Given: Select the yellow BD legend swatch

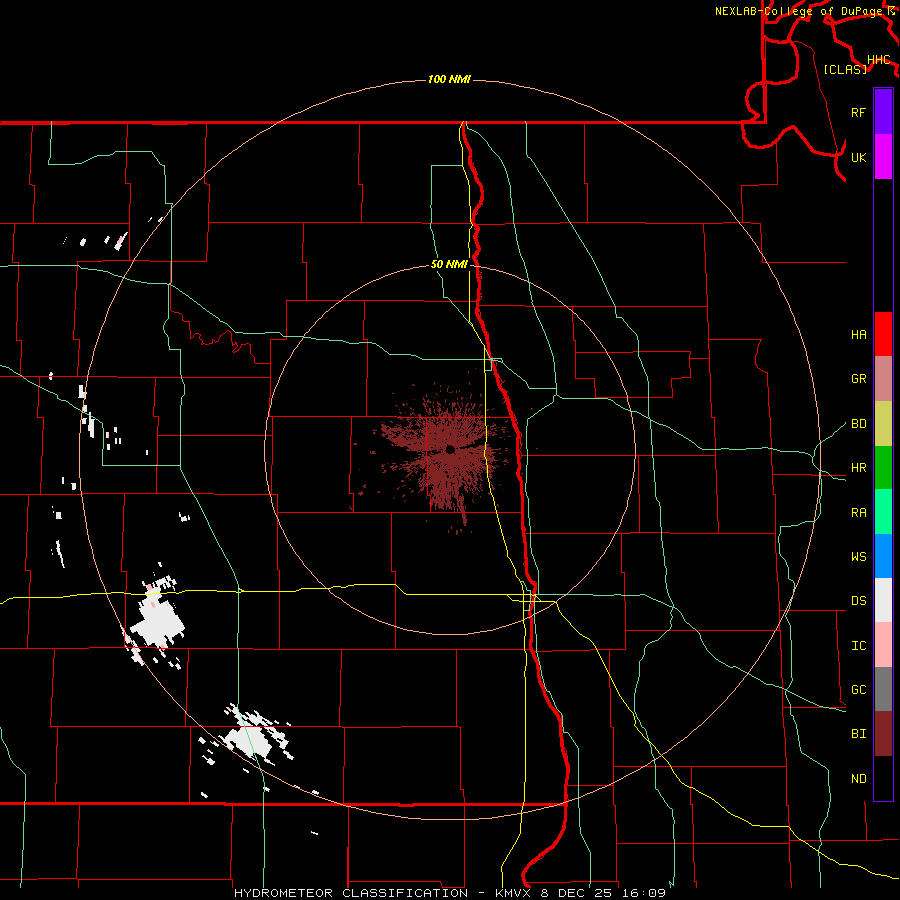Looking at the screenshot, I should (883, 424).
